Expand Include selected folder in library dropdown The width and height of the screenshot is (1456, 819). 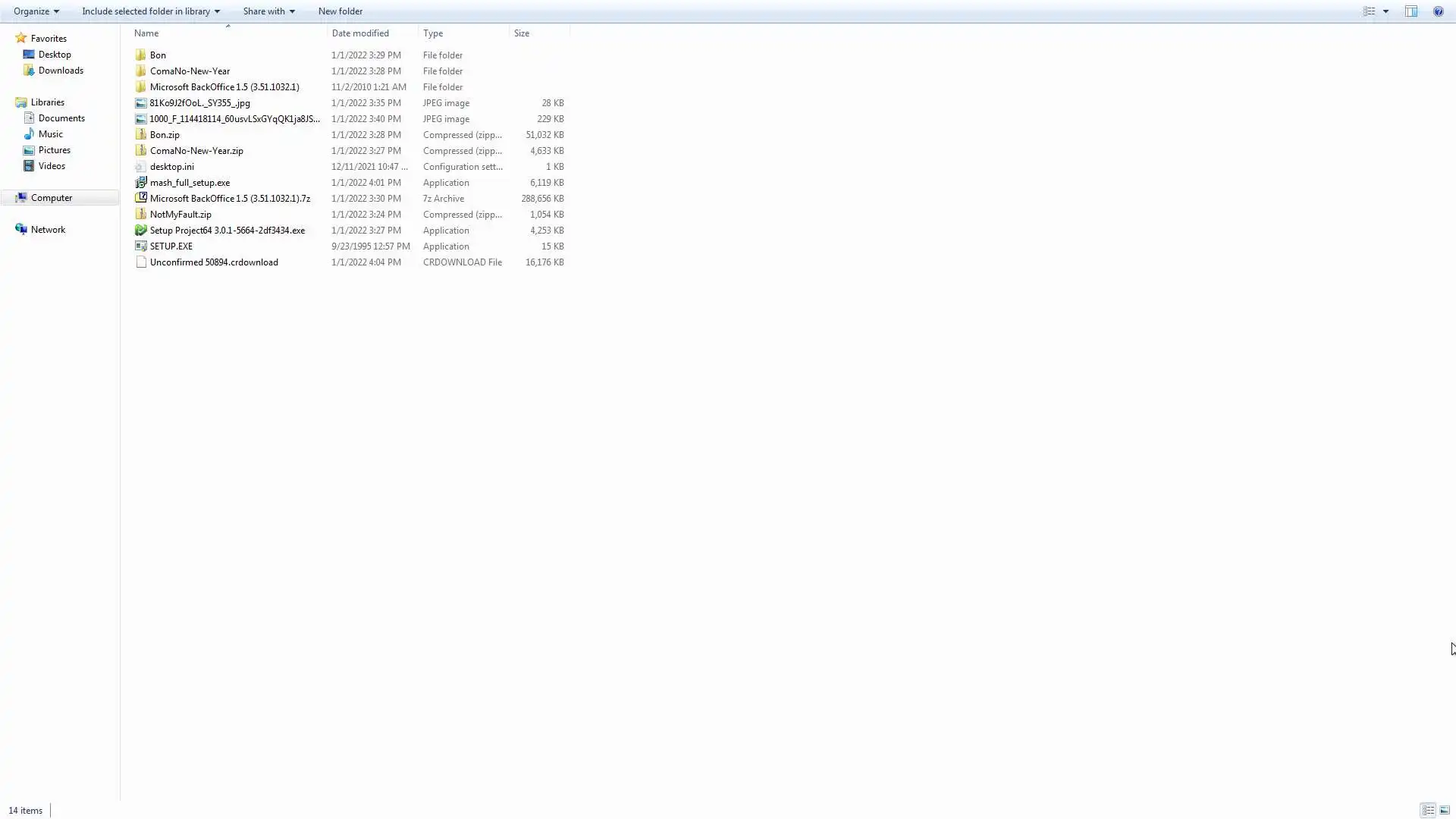pyautogui.click(x=150, y=11)
